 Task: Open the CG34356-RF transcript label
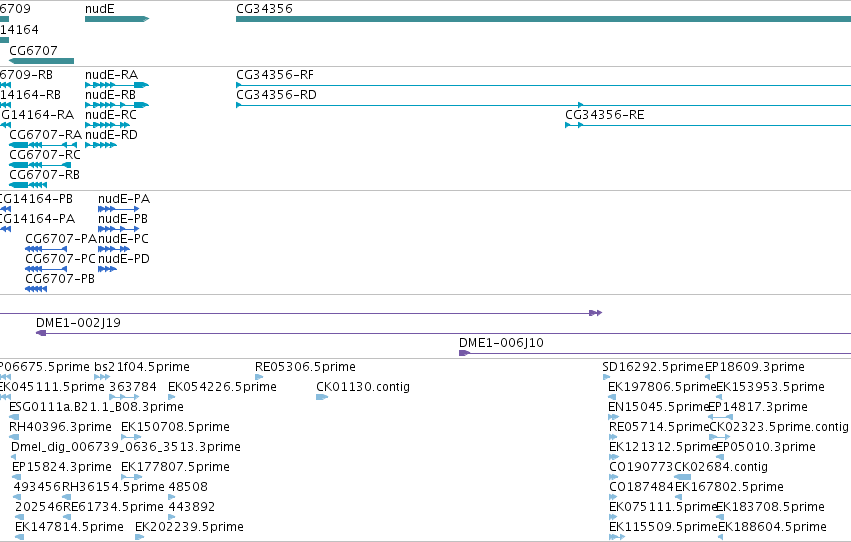(275, 74)
